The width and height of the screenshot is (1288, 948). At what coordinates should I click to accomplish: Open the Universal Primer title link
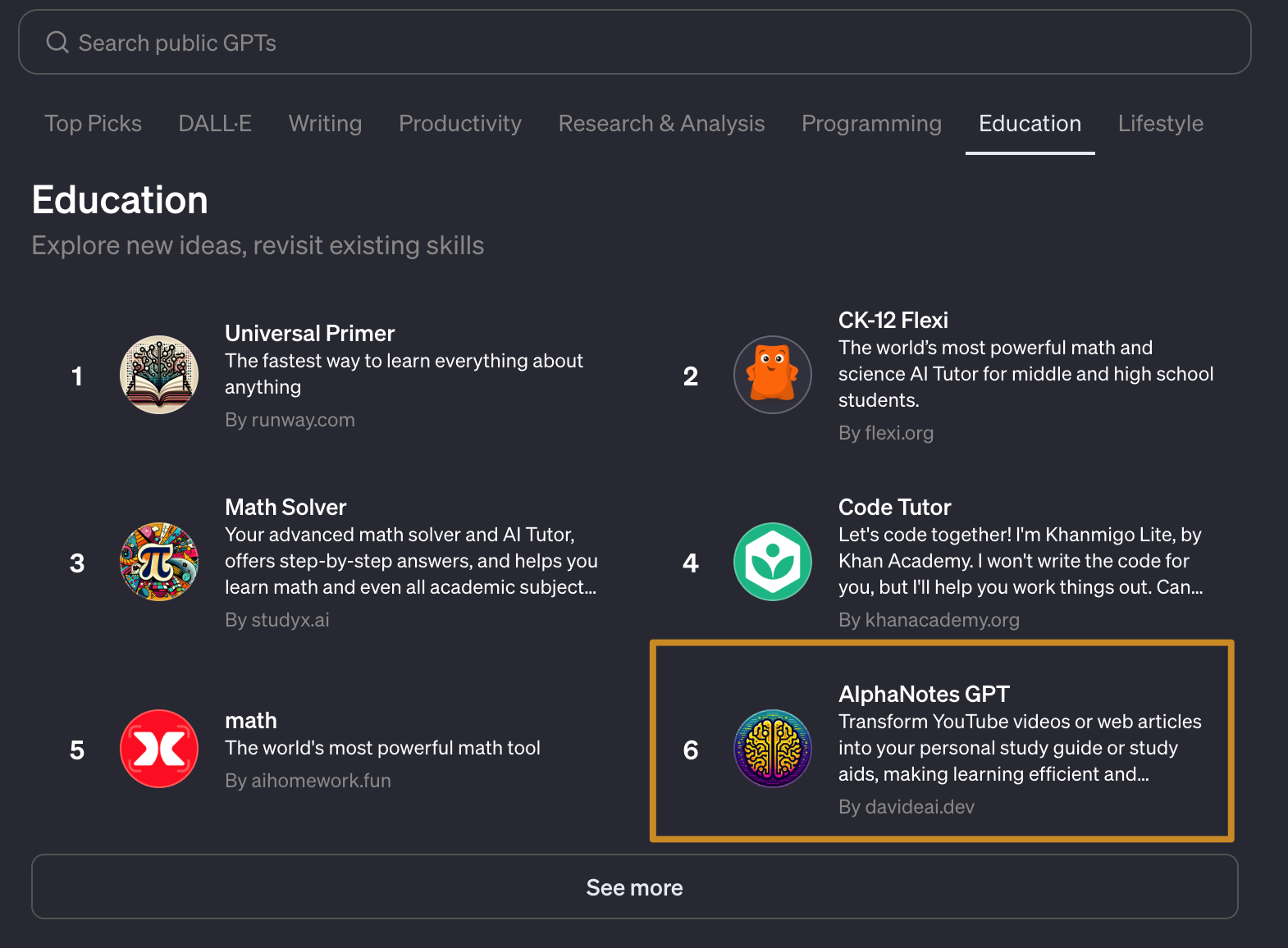pyautogui.click(x=310, y=333)
